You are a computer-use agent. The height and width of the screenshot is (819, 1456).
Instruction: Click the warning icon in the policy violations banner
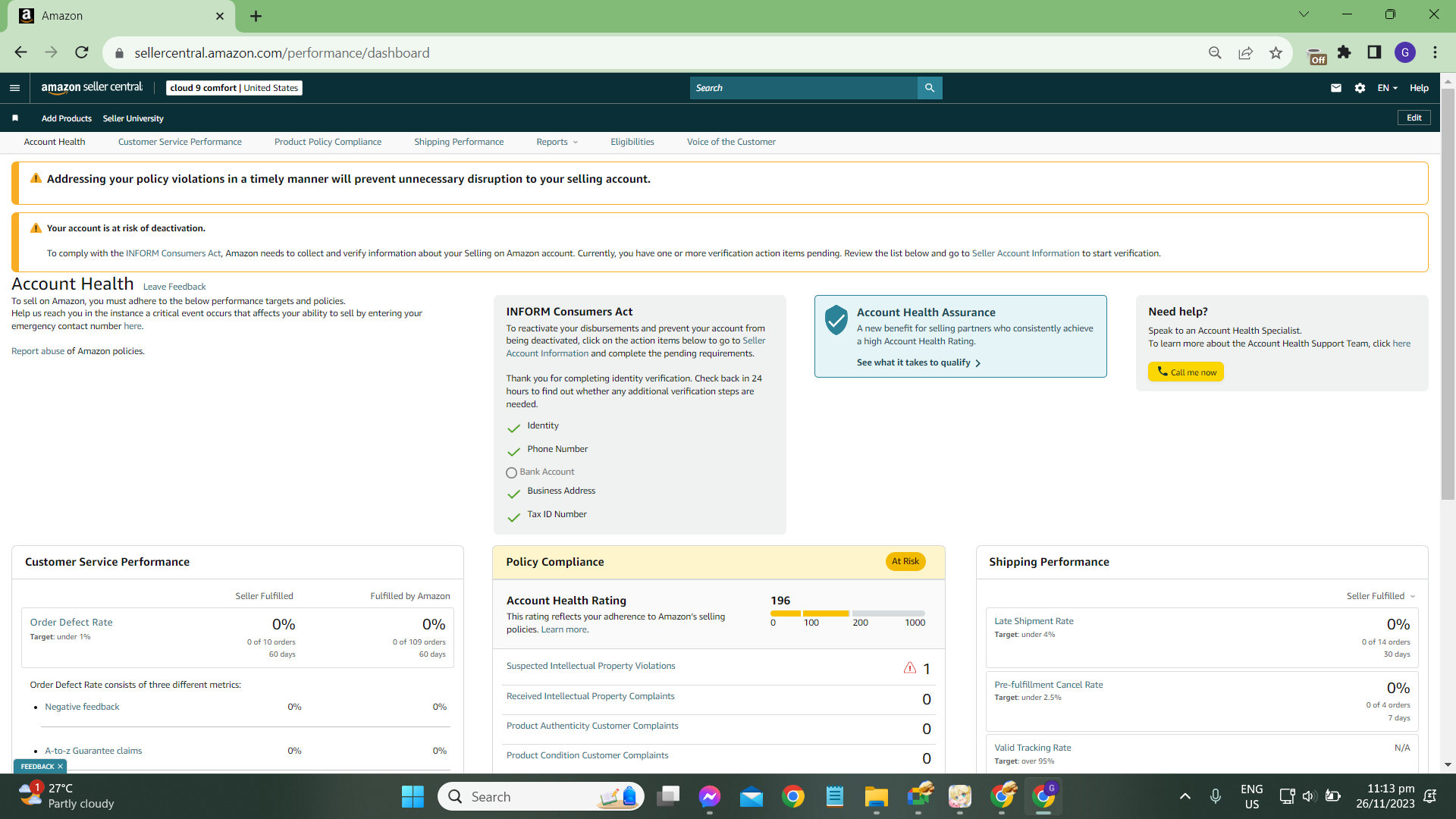[36, 178]
